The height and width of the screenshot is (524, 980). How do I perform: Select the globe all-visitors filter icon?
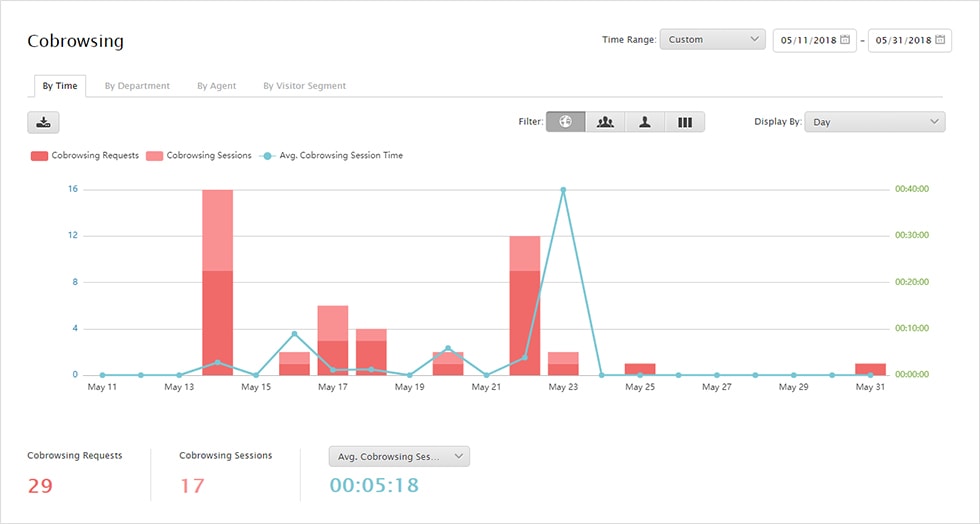(x=566, y=122)
